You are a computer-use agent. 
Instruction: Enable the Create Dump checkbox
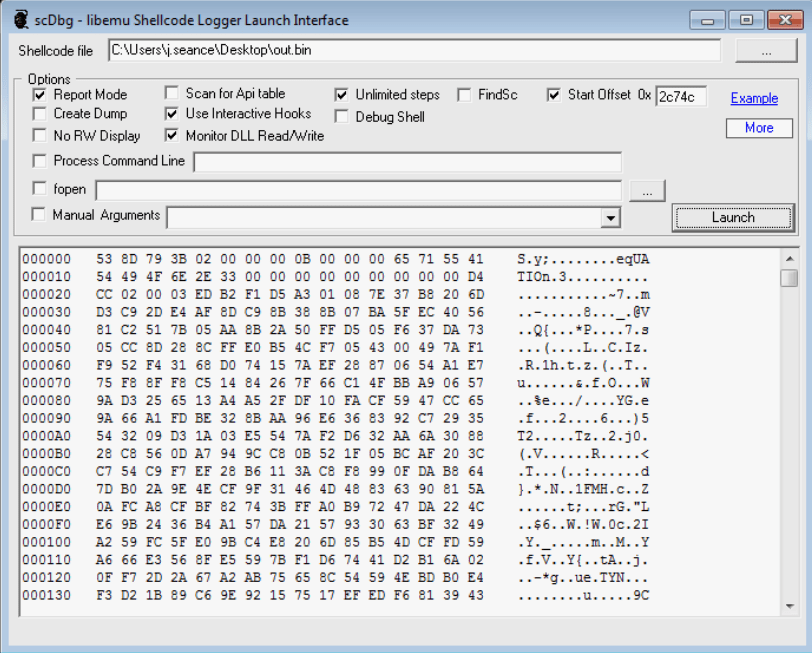[40, 115]
